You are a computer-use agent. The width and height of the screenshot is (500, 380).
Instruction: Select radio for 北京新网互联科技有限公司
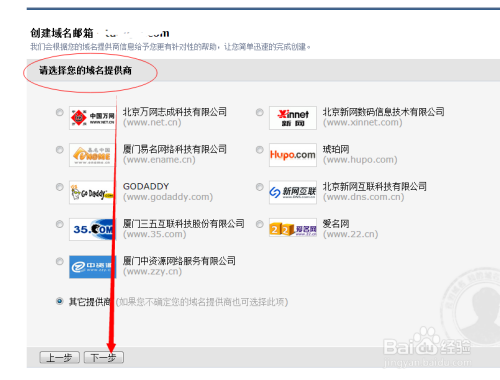pos(260,187)
